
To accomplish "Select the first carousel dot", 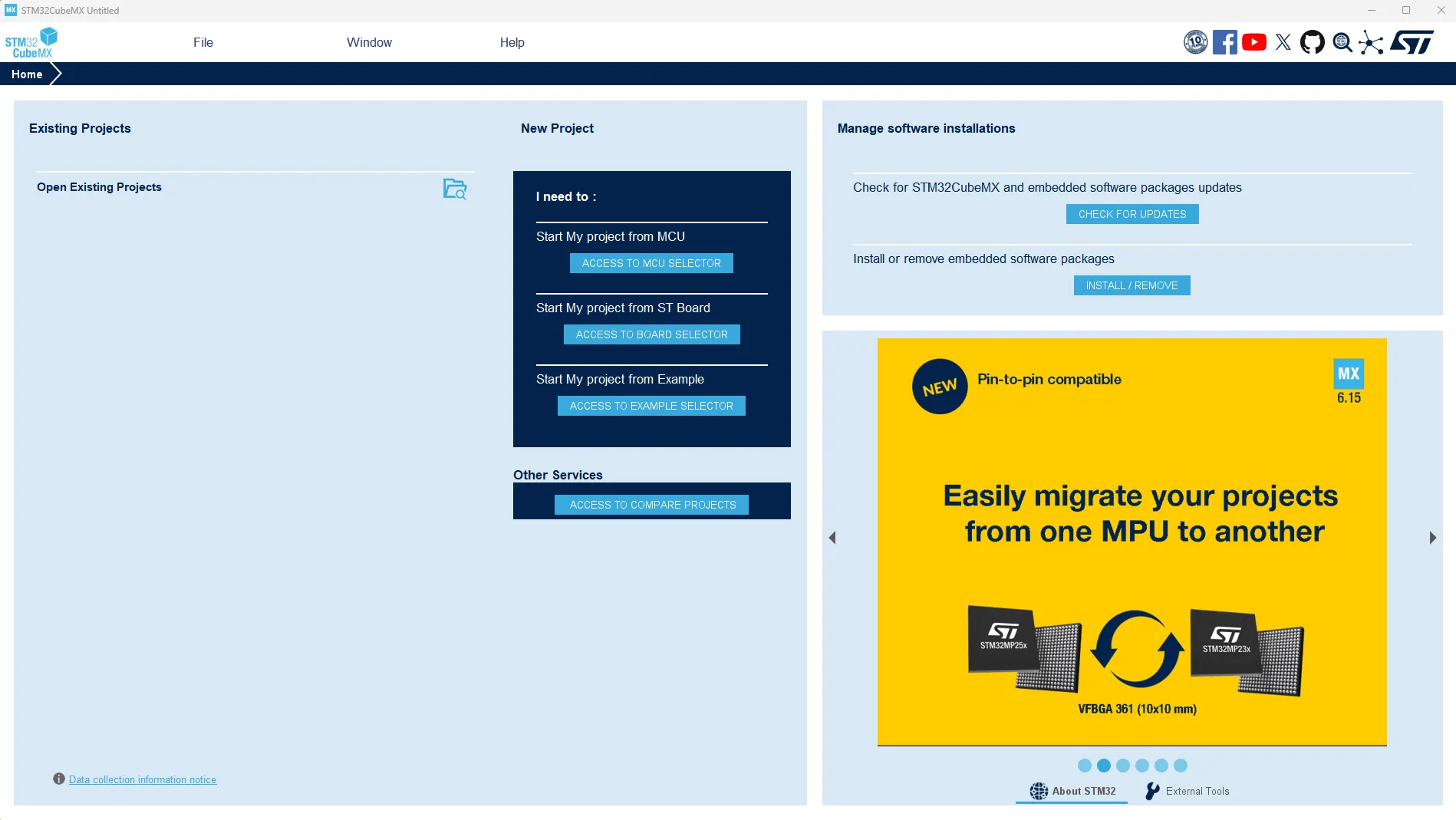I will click(x=1084, y=766).
